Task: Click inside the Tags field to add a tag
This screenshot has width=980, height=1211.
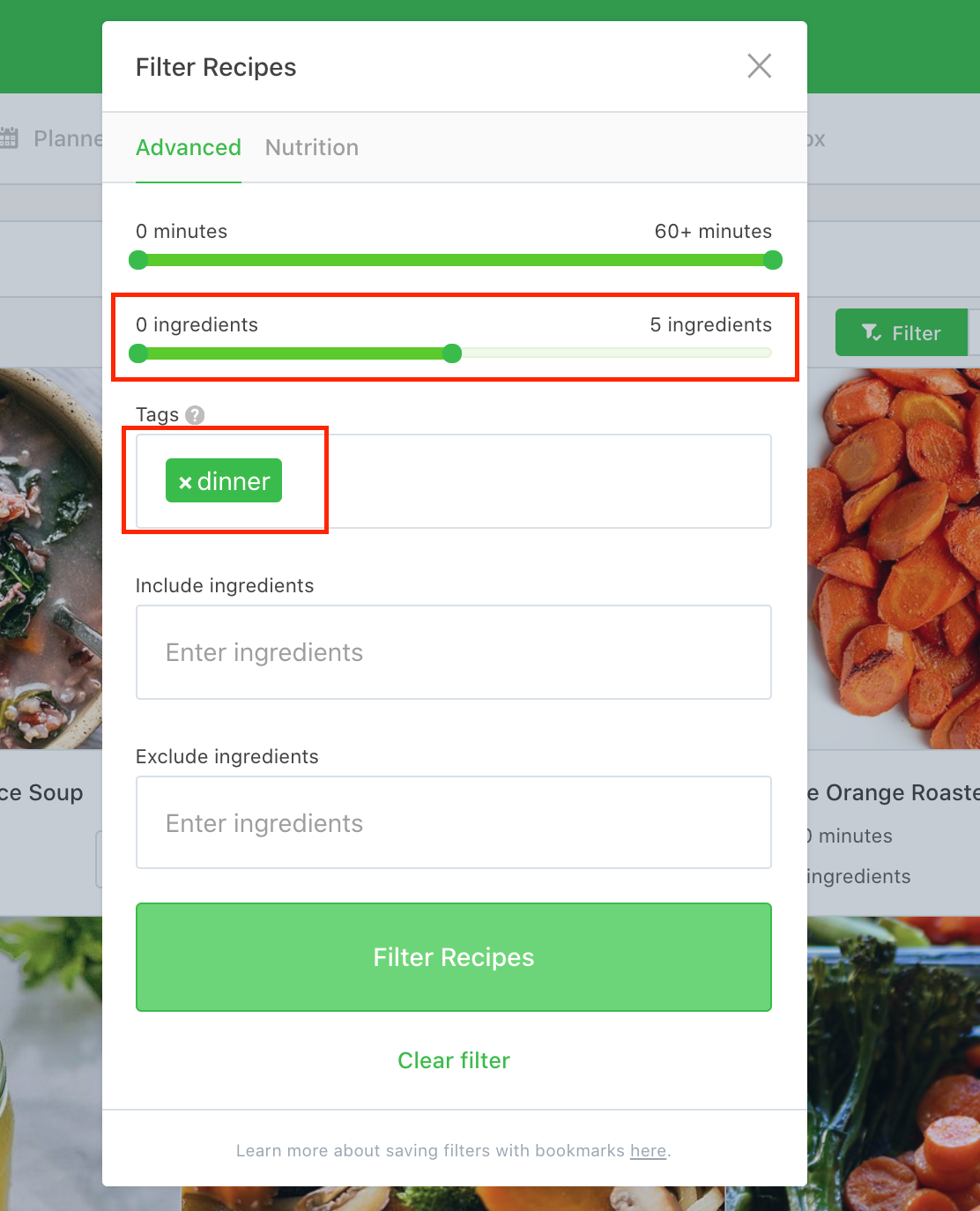Action: (529, 481)
